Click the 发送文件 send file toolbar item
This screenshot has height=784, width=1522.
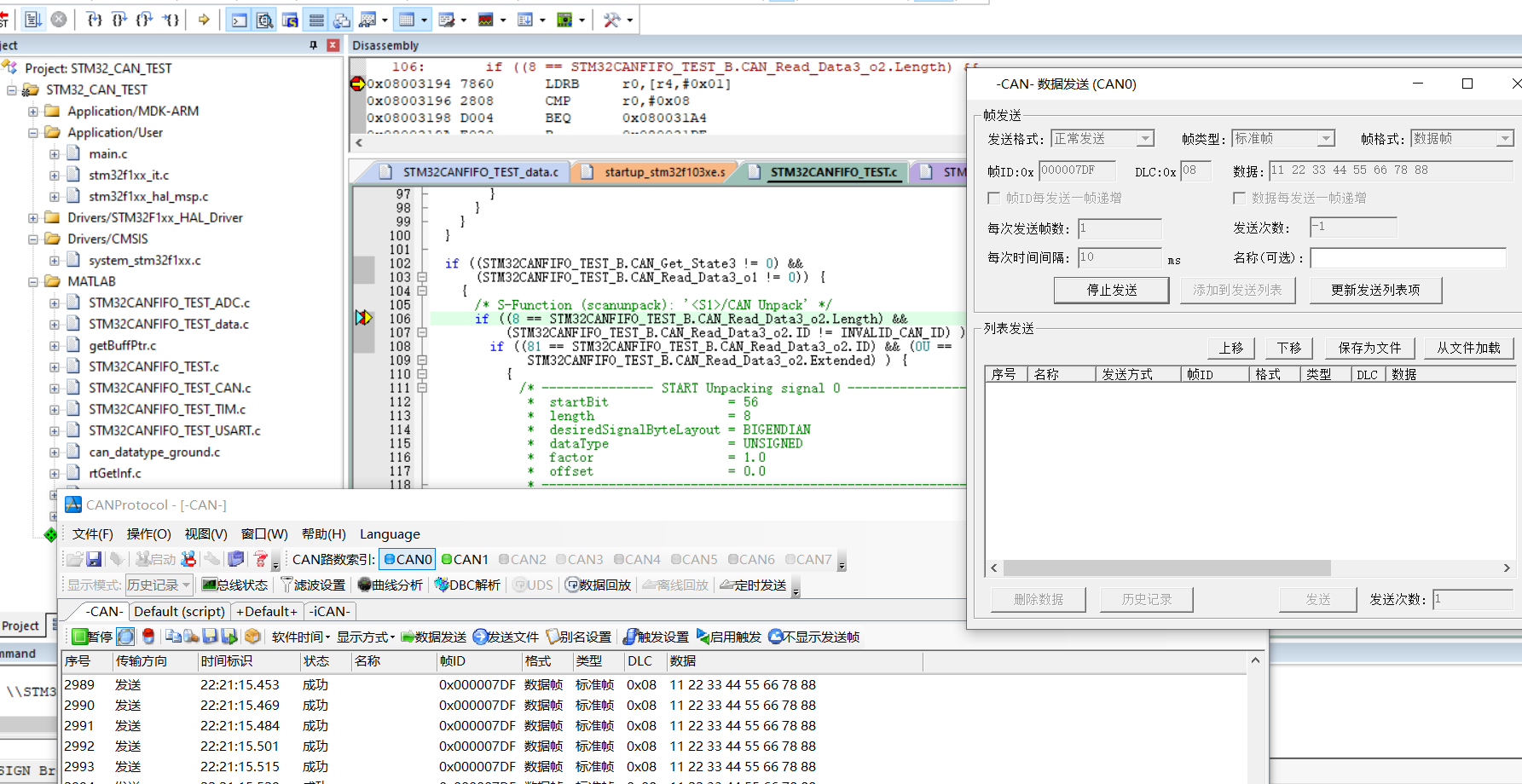506,637
